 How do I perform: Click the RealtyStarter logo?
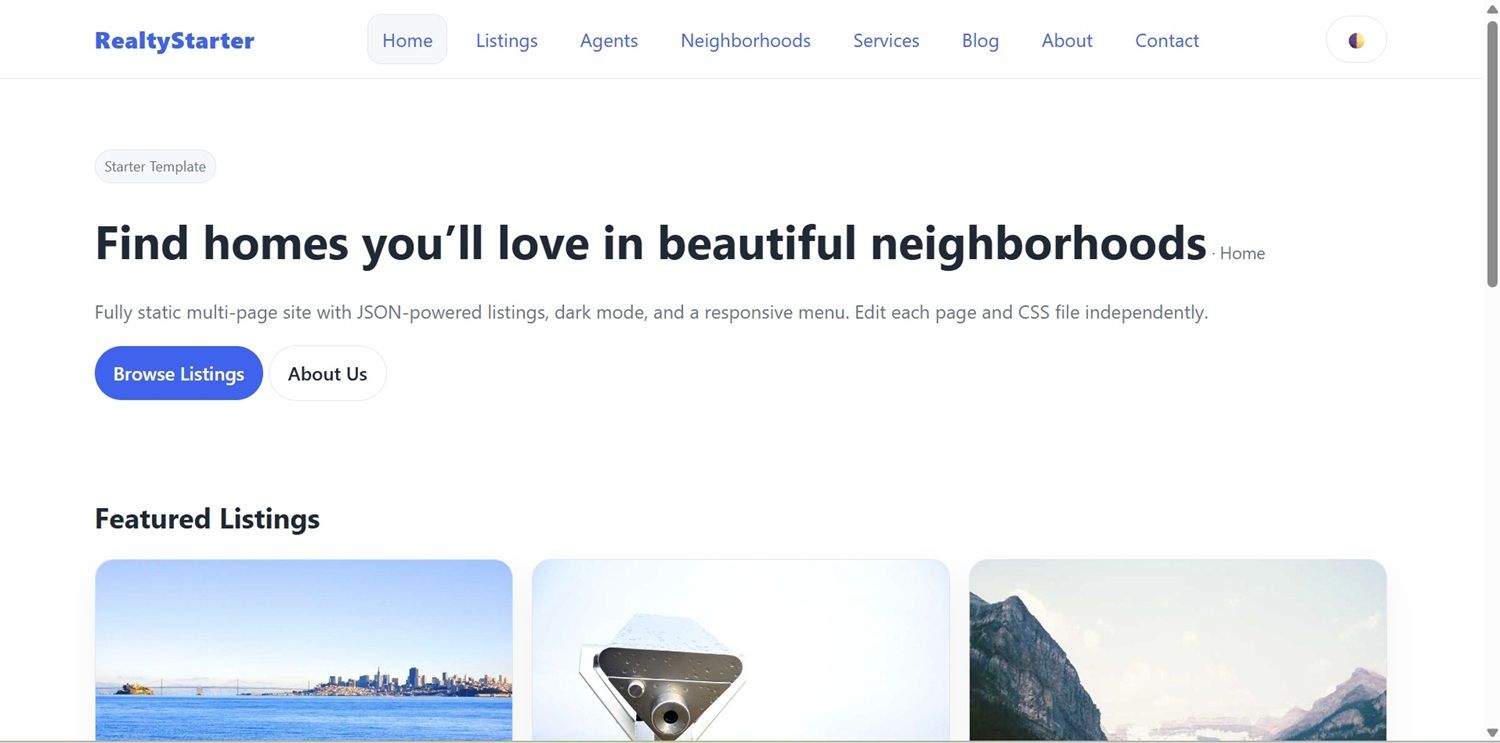(174, 40)
